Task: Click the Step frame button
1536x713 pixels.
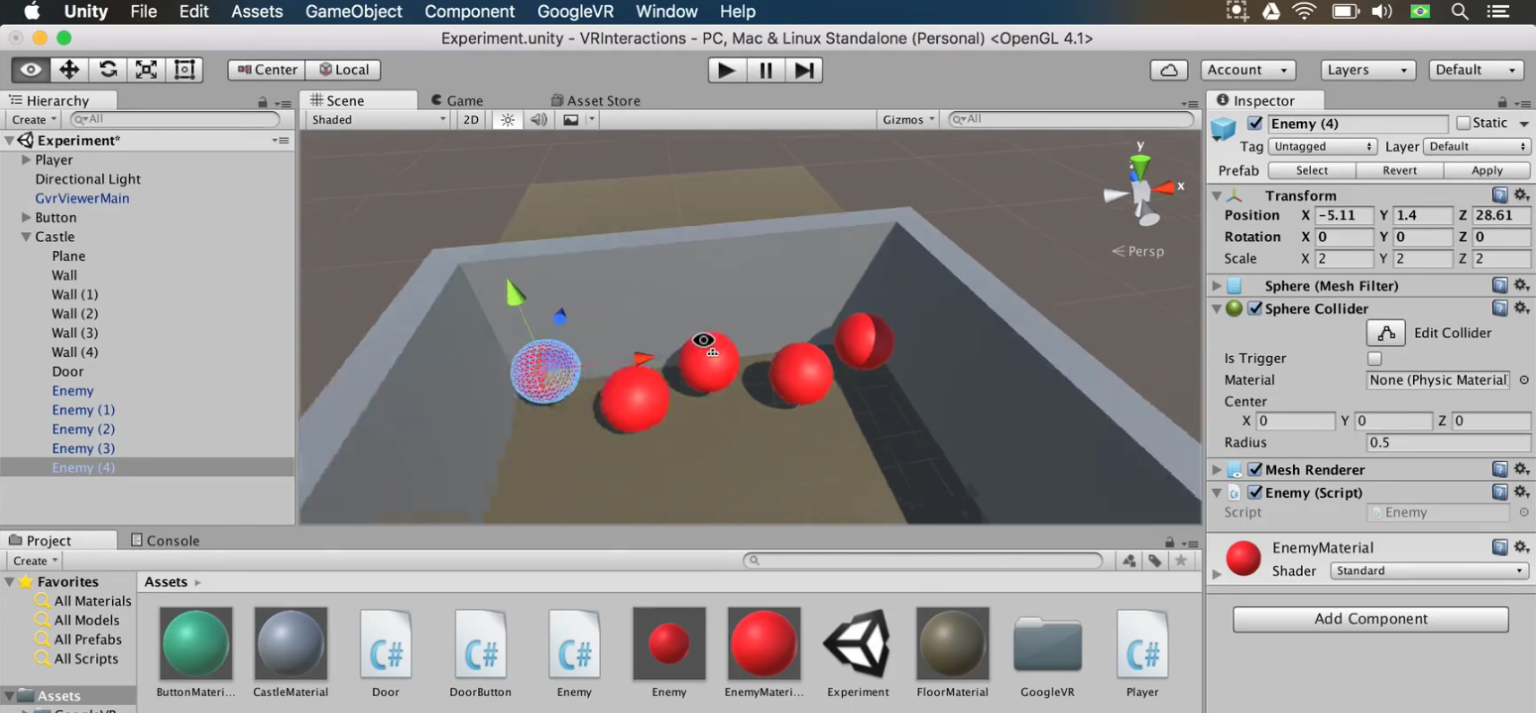Action: (x=802, y=69)
